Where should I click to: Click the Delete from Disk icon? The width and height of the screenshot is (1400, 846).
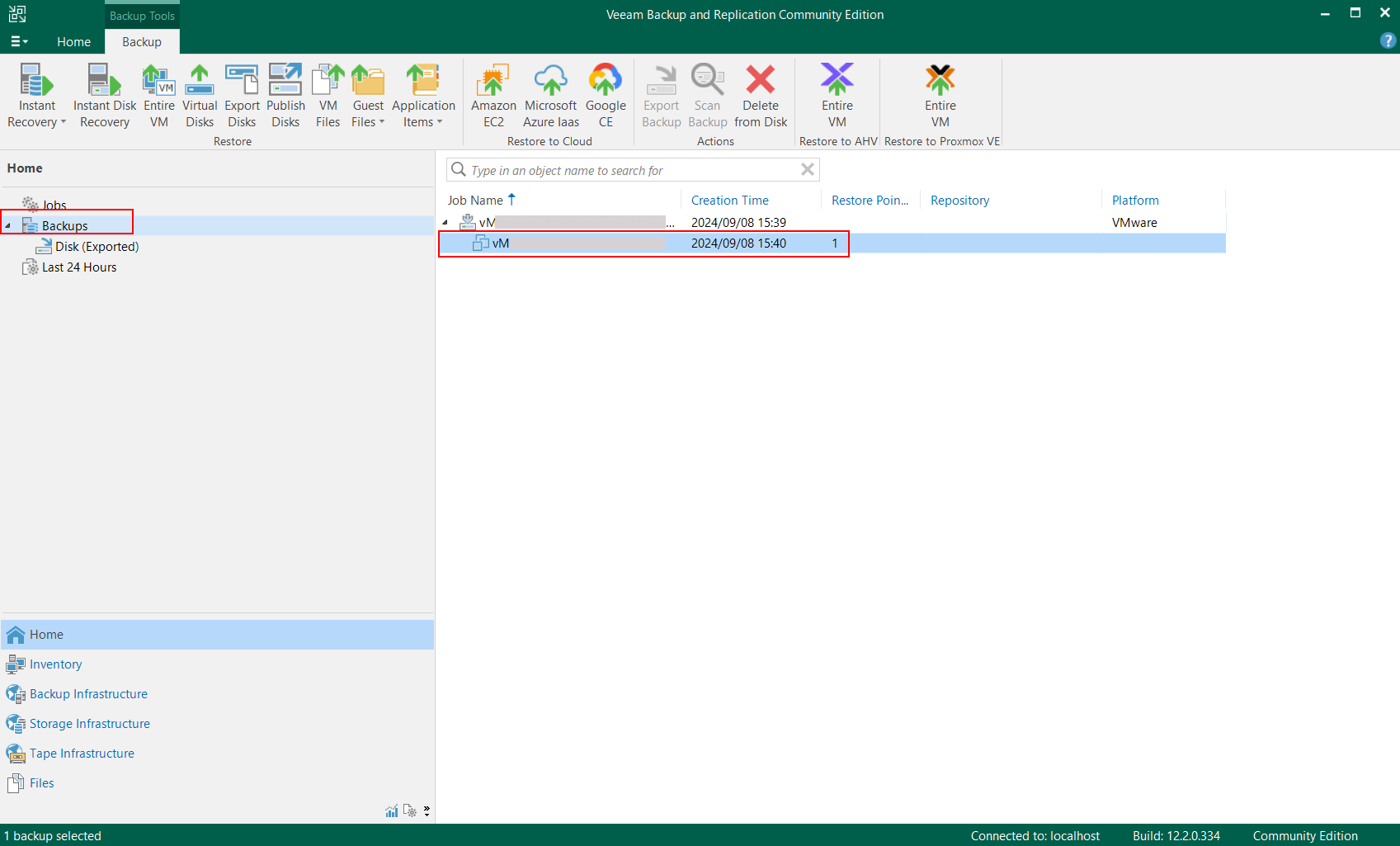(x=761, y=80)
